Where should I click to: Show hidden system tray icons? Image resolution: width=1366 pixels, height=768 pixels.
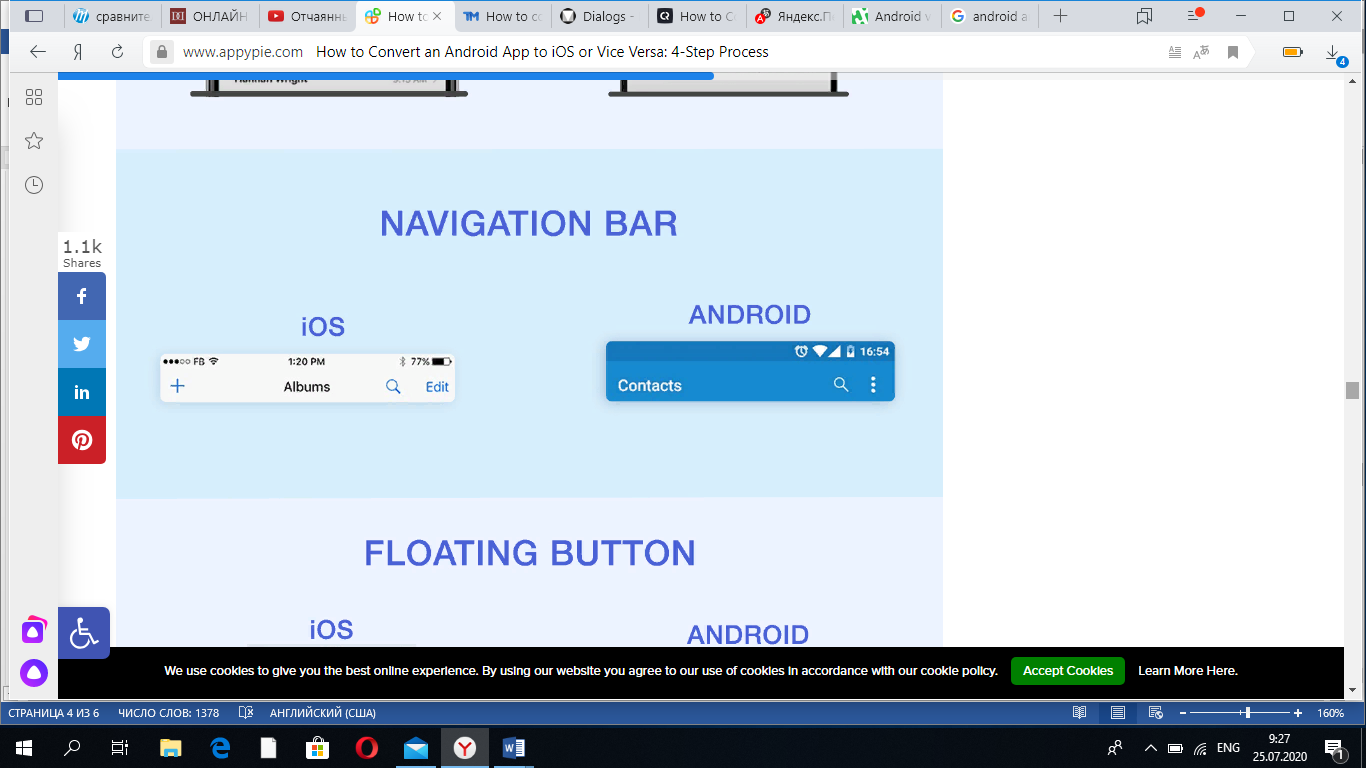(1150, 748)
